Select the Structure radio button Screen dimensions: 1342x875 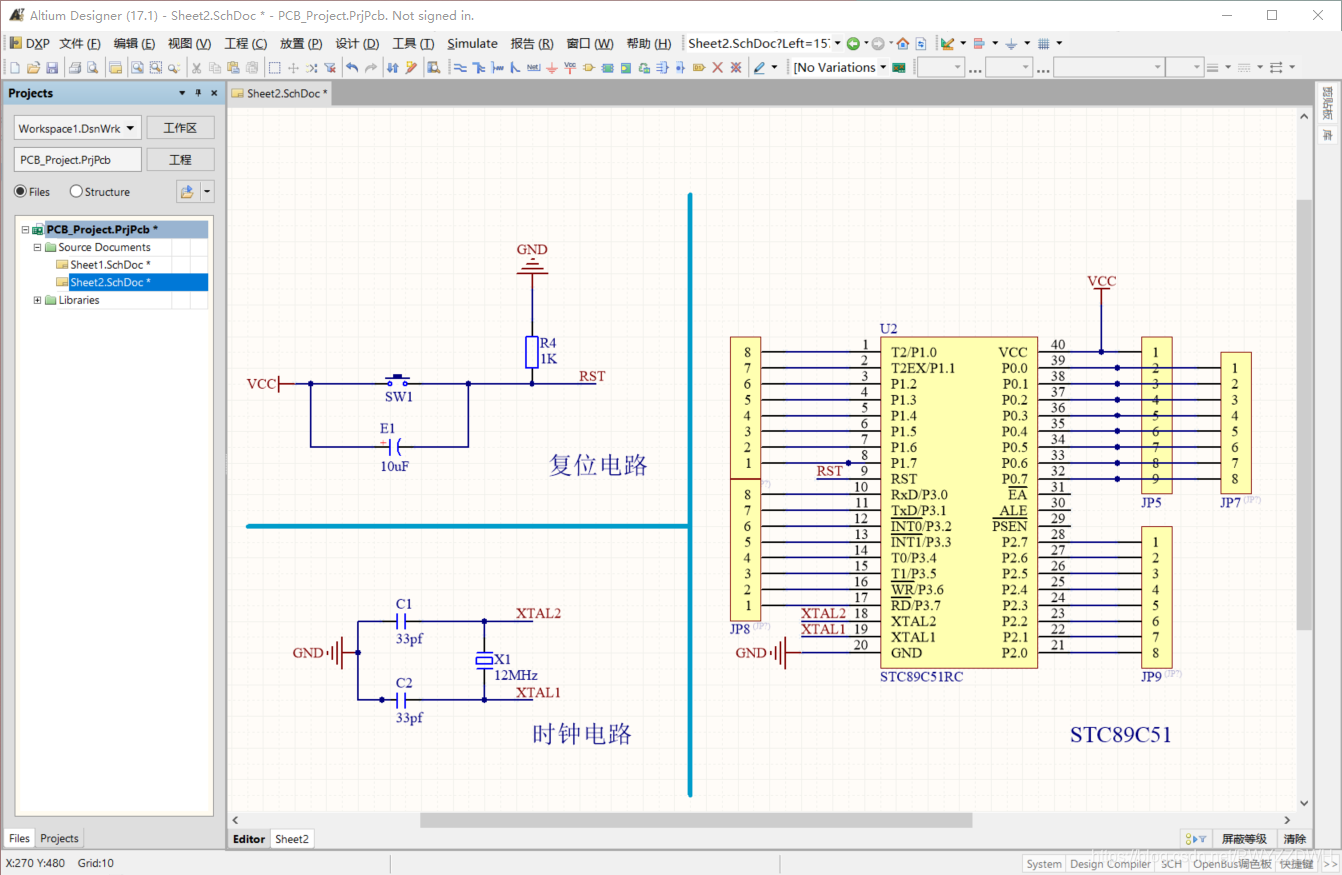76,192
